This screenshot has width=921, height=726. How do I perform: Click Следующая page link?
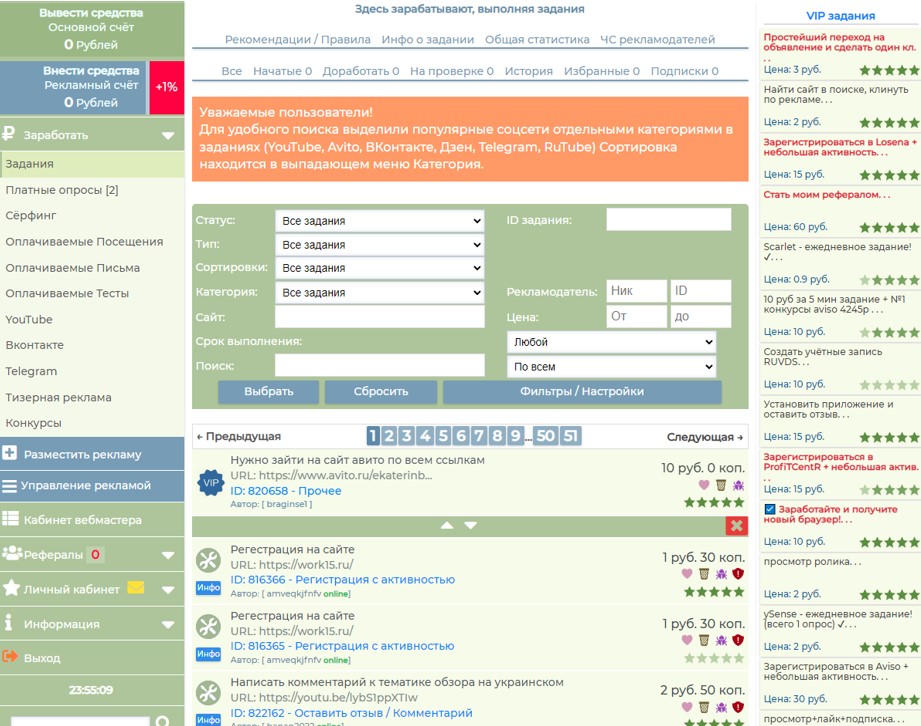[704, 437]
